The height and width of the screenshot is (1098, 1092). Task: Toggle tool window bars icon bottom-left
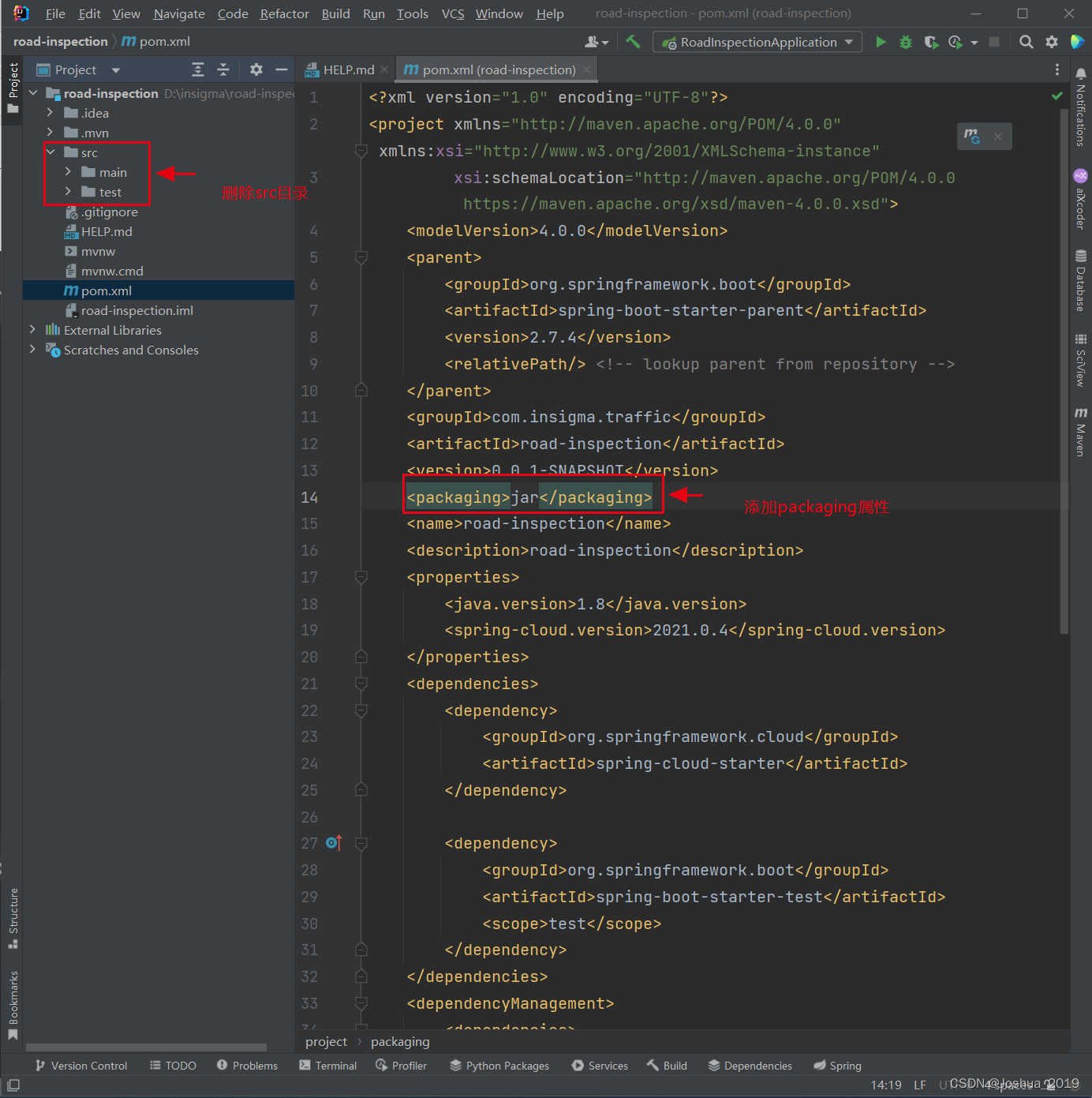pos(13,1085)
